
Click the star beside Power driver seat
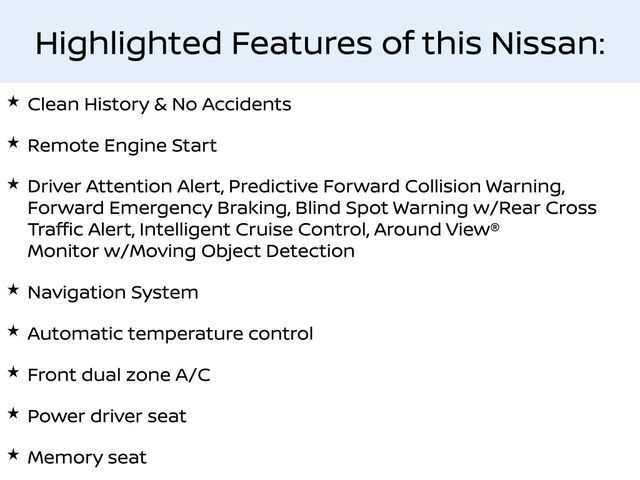click(x=12, y=414)
